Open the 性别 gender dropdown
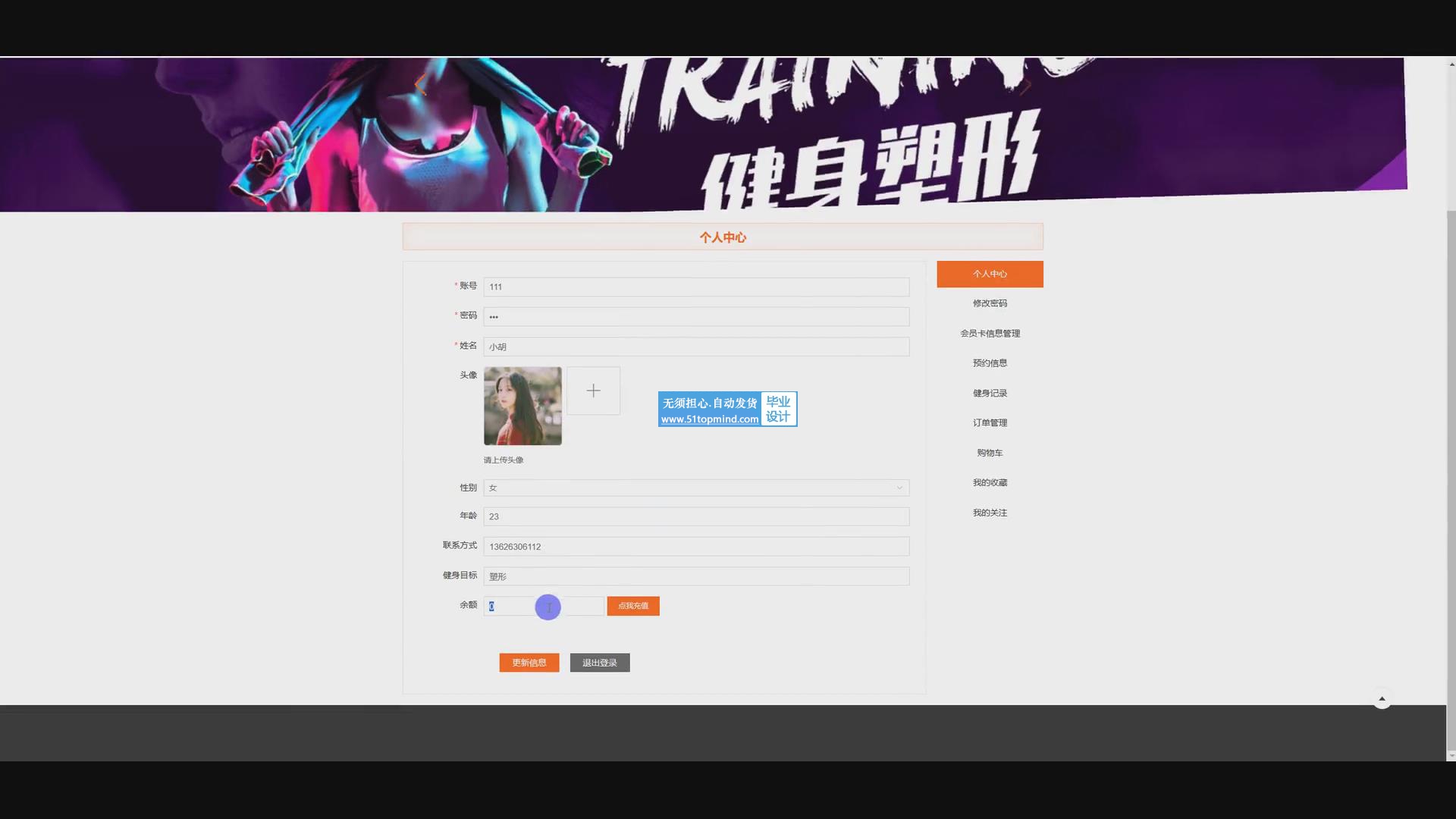Screen dimensions: 1456x819 (695, 488)
